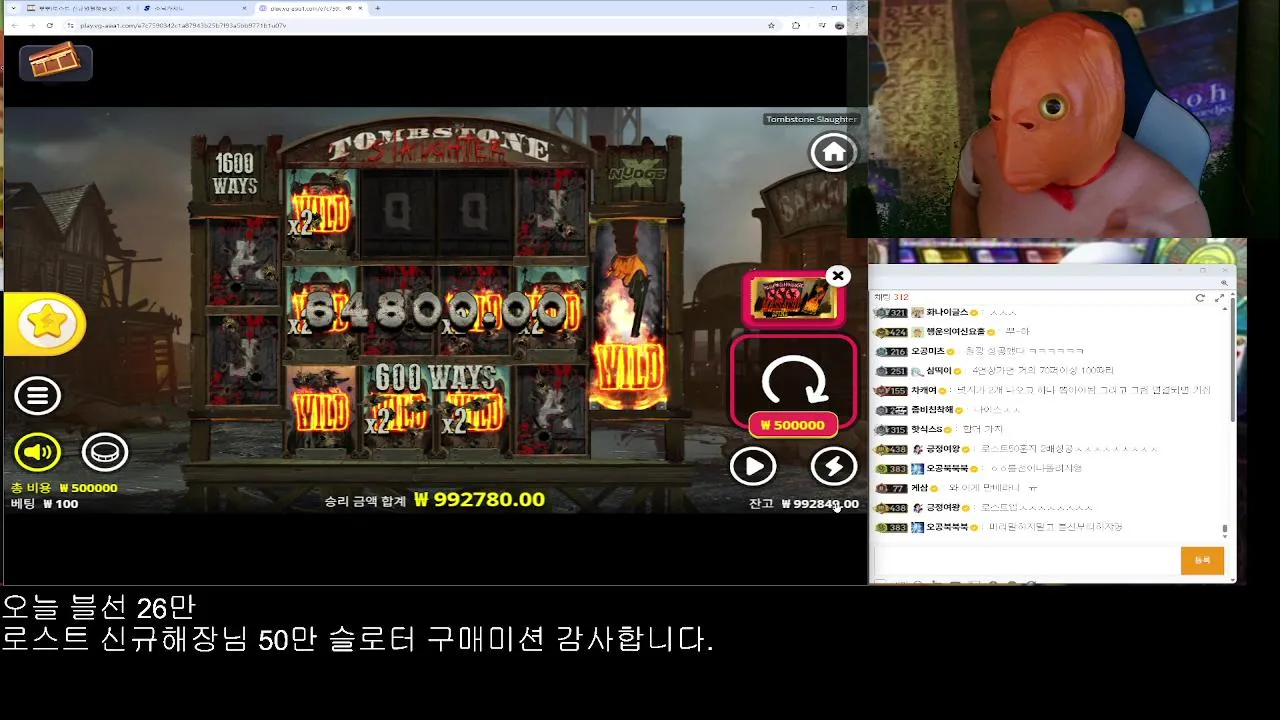
Task: Click the 베팅 ₩100 bet label
Action: click(x=44, y=504)
